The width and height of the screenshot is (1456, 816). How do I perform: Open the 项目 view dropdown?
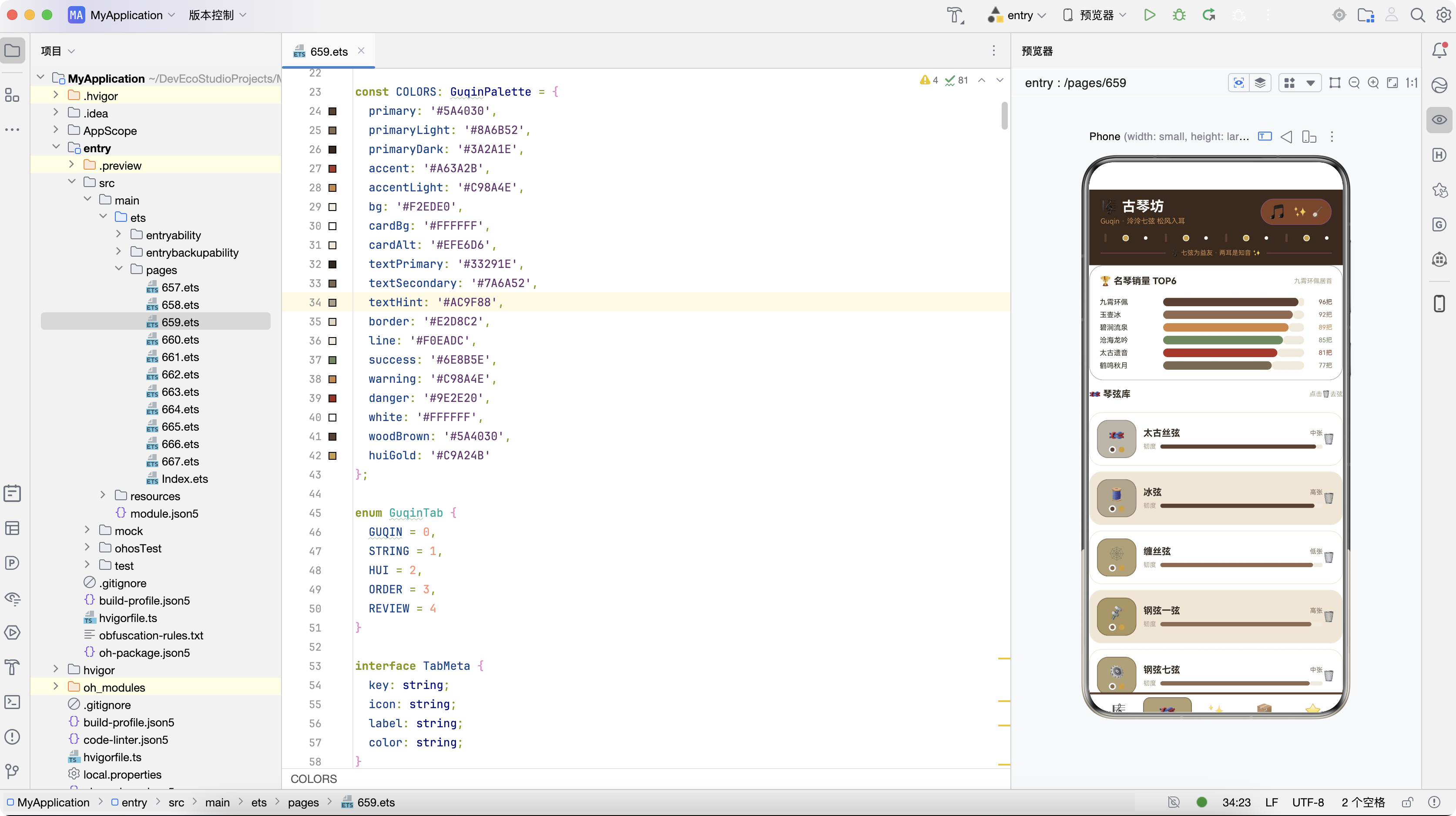pyautogui.click(x=57, y=51)
